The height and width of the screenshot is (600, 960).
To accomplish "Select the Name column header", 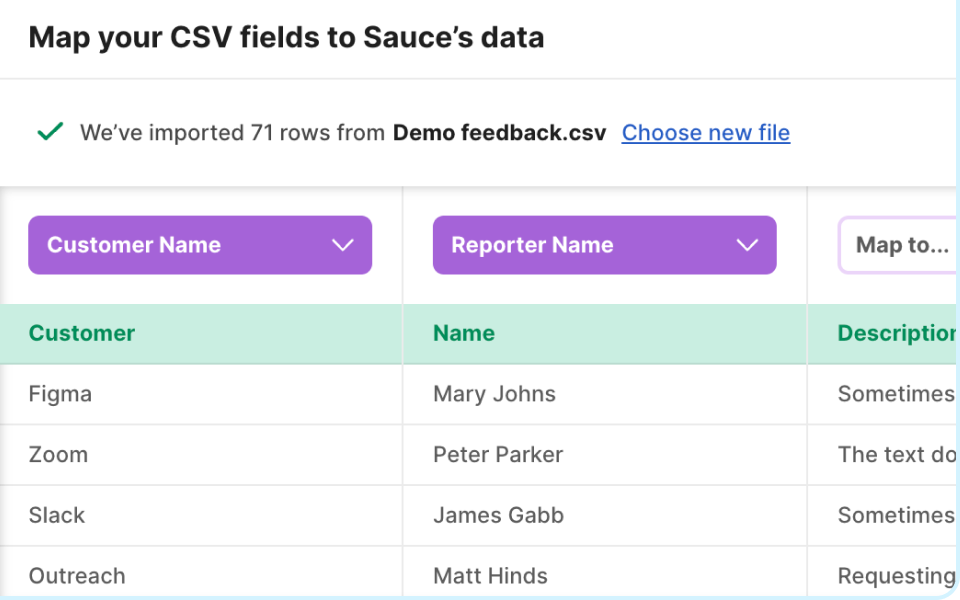I will tap(463, 333).
